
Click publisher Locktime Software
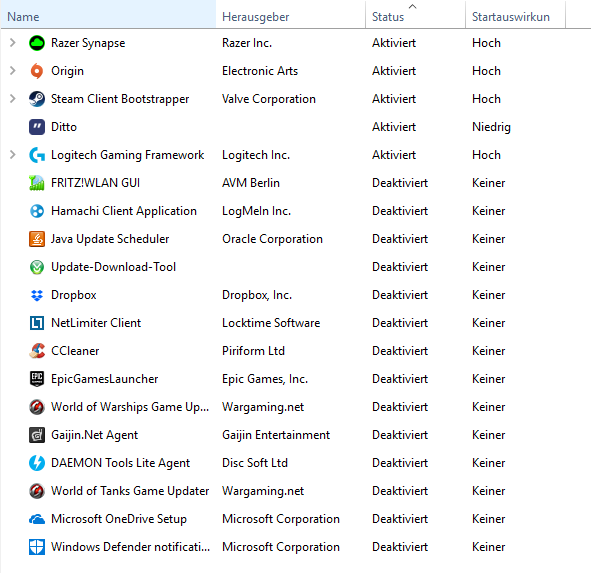(x=271, y=323)
